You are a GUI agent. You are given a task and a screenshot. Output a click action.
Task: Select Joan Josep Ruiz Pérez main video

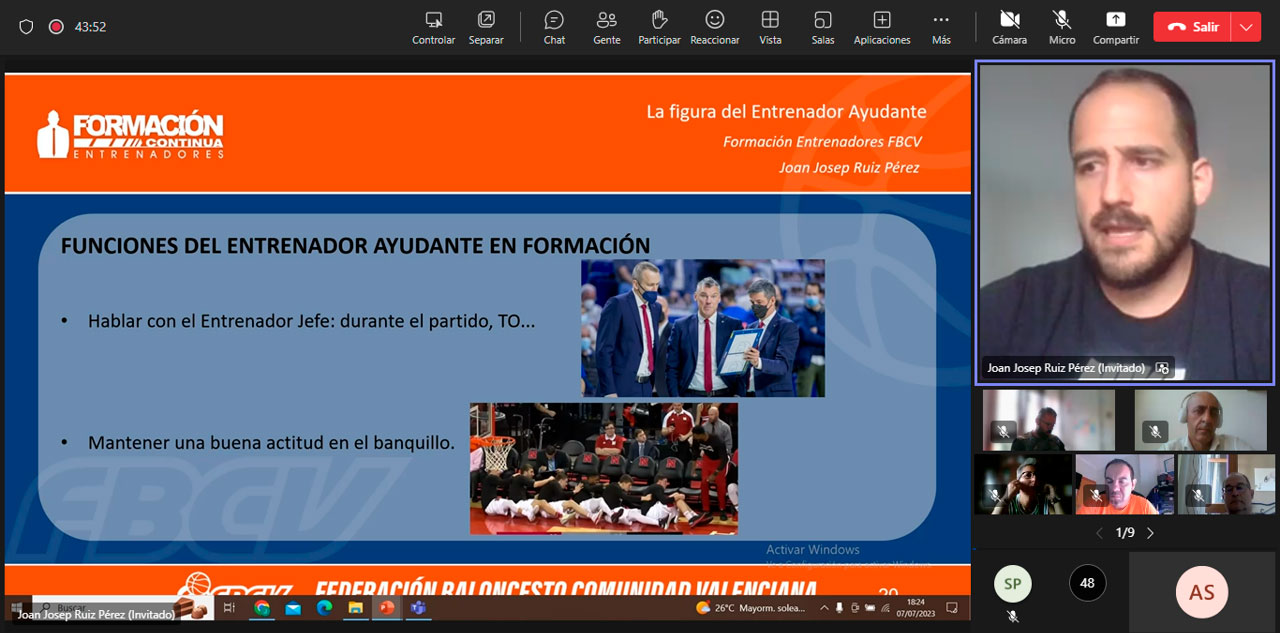[1125, 222]
